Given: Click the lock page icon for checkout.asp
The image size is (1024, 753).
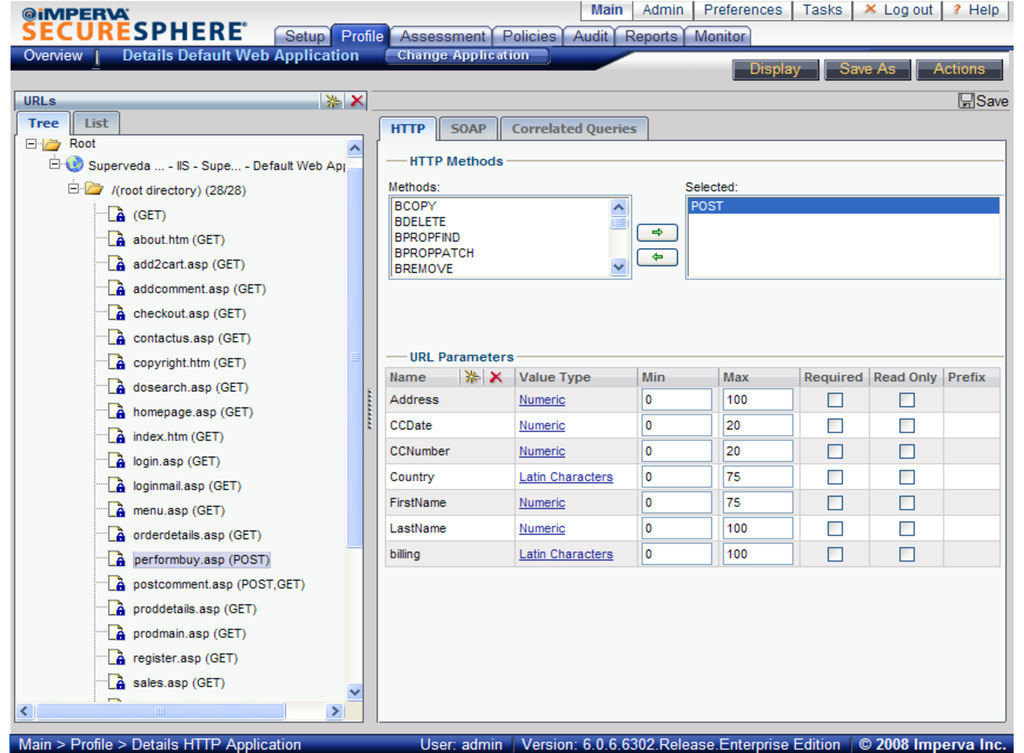Looking at the screenshot, I should (x=117, y=313).
